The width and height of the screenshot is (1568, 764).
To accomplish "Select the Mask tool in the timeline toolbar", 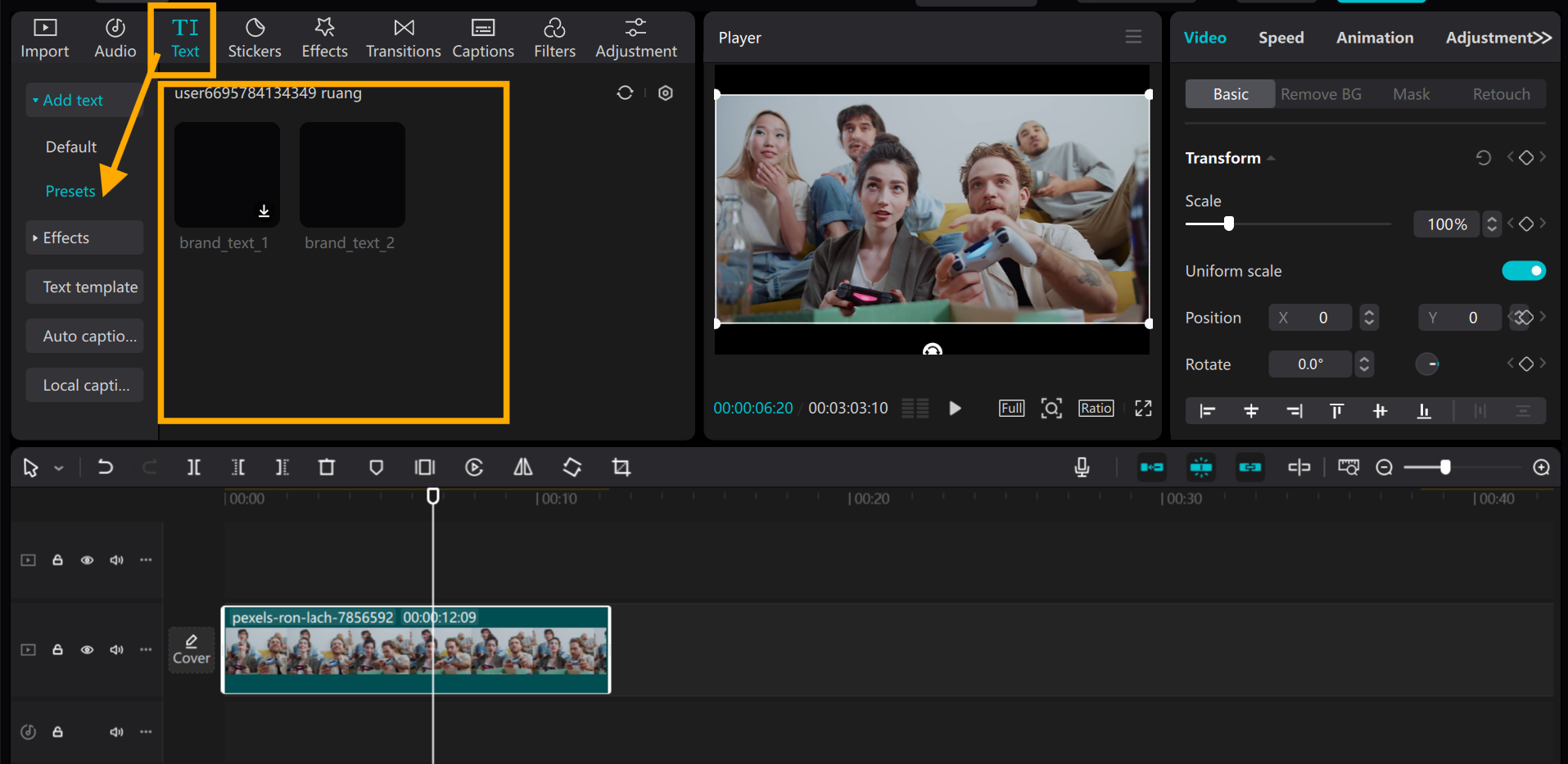I will coord(376,467).
